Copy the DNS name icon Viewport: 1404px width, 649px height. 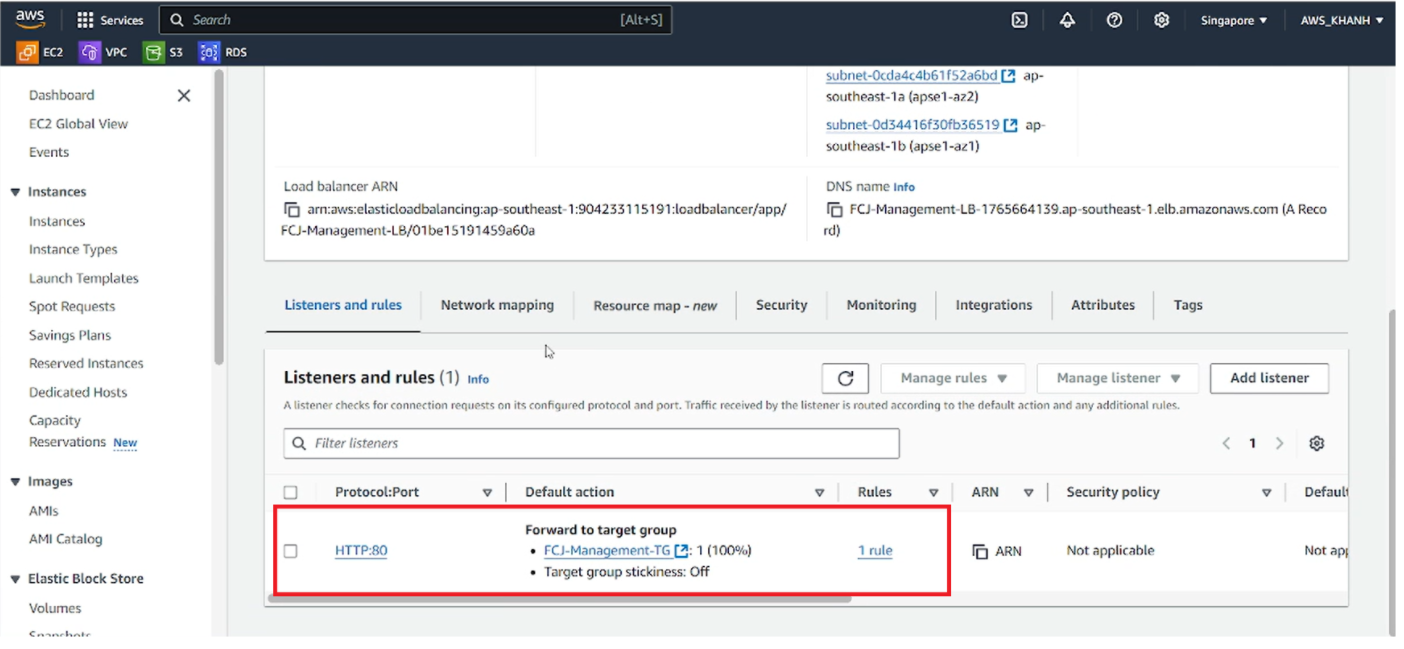point(834,210)
